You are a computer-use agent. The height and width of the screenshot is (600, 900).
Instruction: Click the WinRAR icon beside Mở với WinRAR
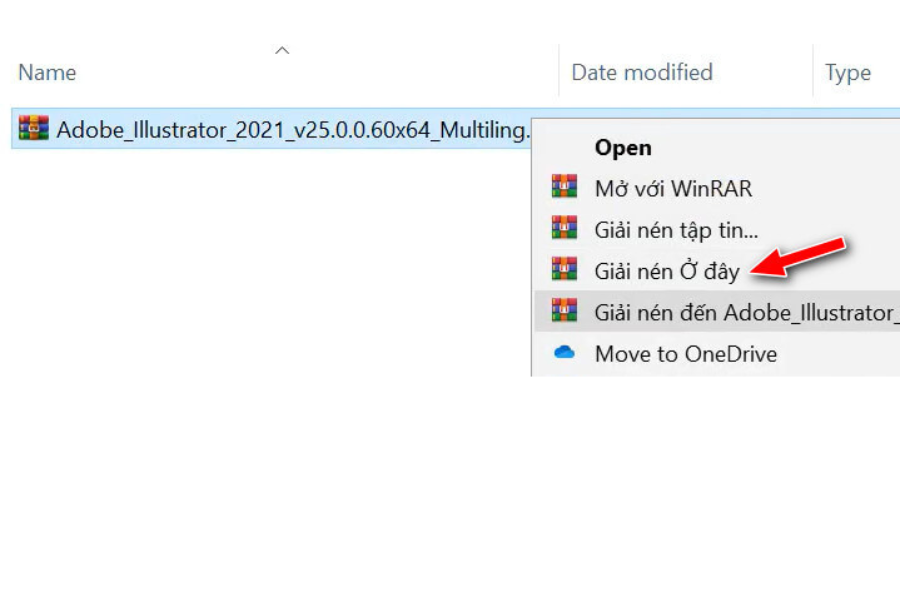click(564, 187)
